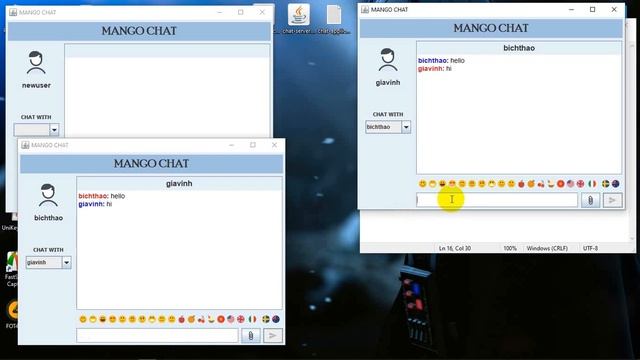The image size is (640, 360).
Task: Pick the Vietnam flag emoji in bichthao's window
Action: click(x=221, y=319)
